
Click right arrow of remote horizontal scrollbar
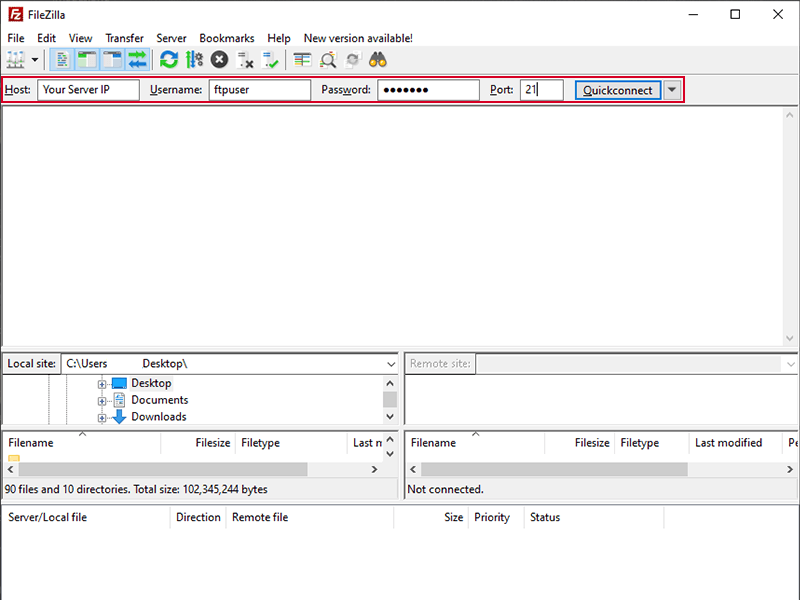(790, 469)
